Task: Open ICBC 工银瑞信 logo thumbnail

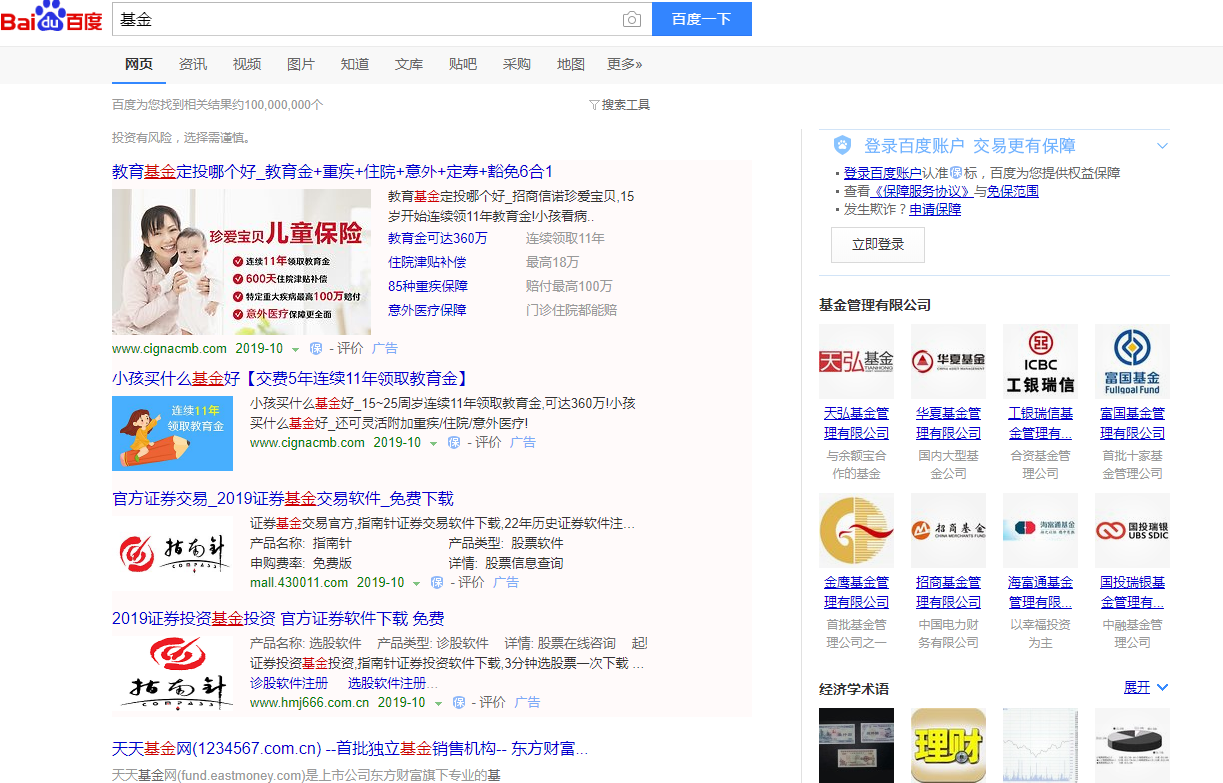Action: pos(1040,361)
